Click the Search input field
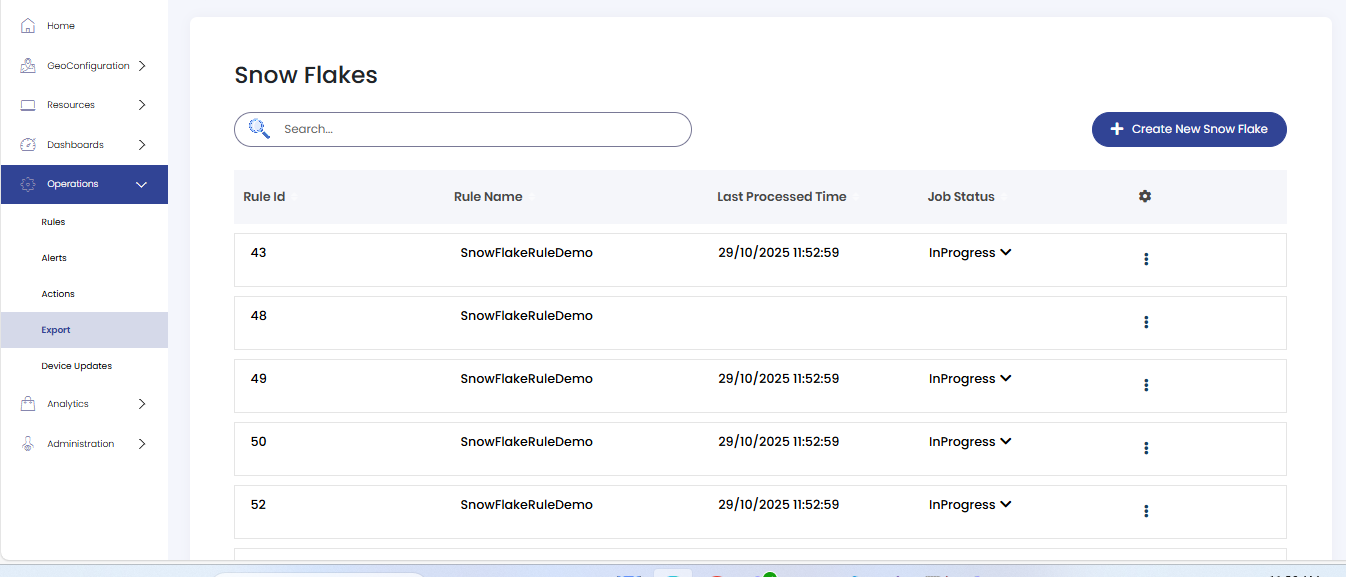The width and height of the screenshot is (1346, 577). [x=463, y=129]
